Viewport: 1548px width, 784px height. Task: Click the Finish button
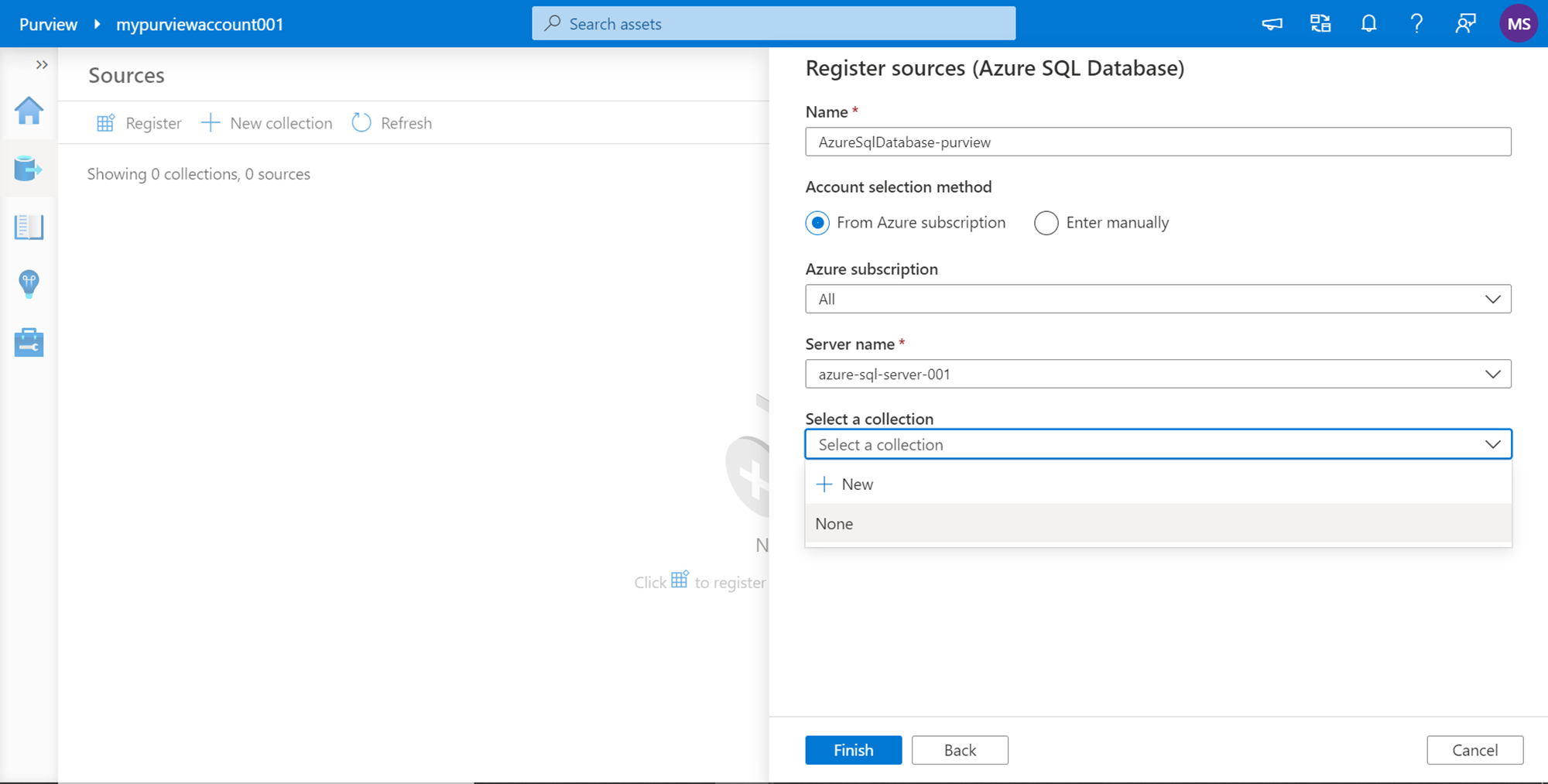coord(853,750)
